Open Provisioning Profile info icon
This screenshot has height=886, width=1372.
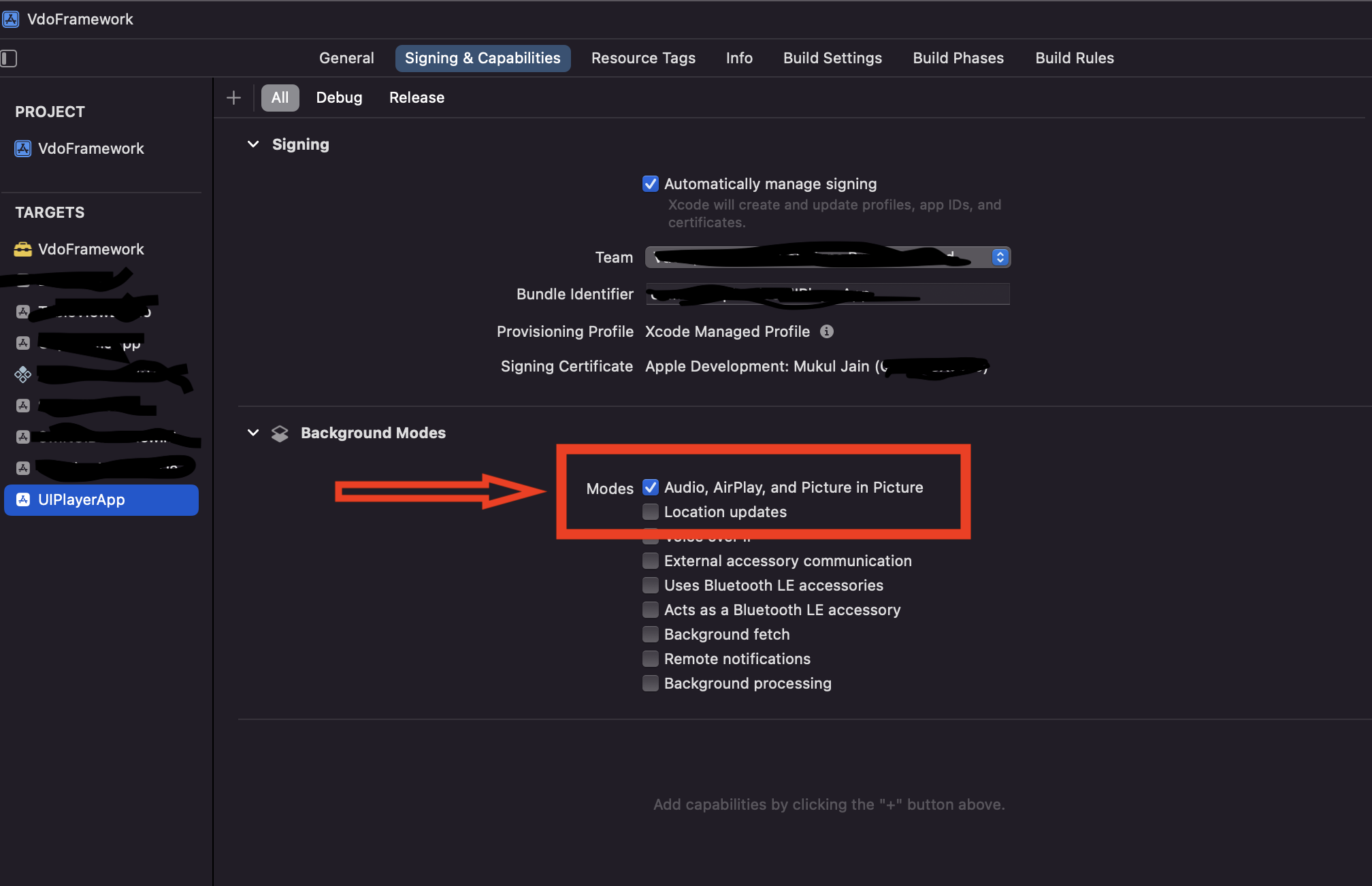coord(827,331)
